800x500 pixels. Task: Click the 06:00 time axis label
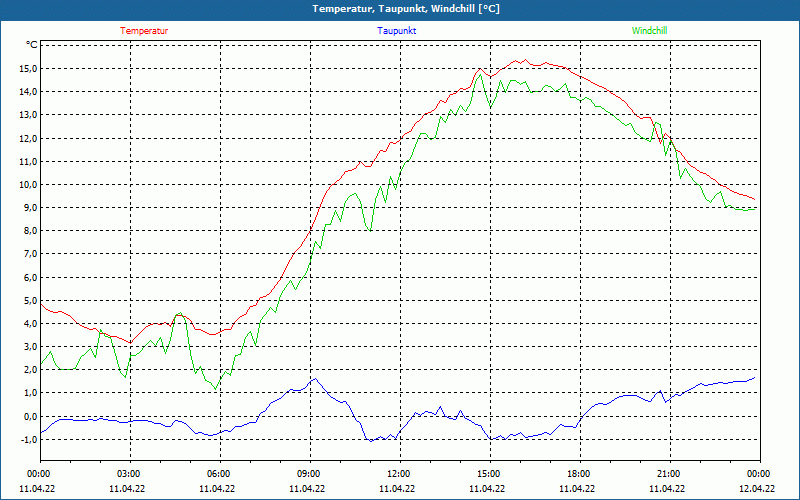pos(218,474)
